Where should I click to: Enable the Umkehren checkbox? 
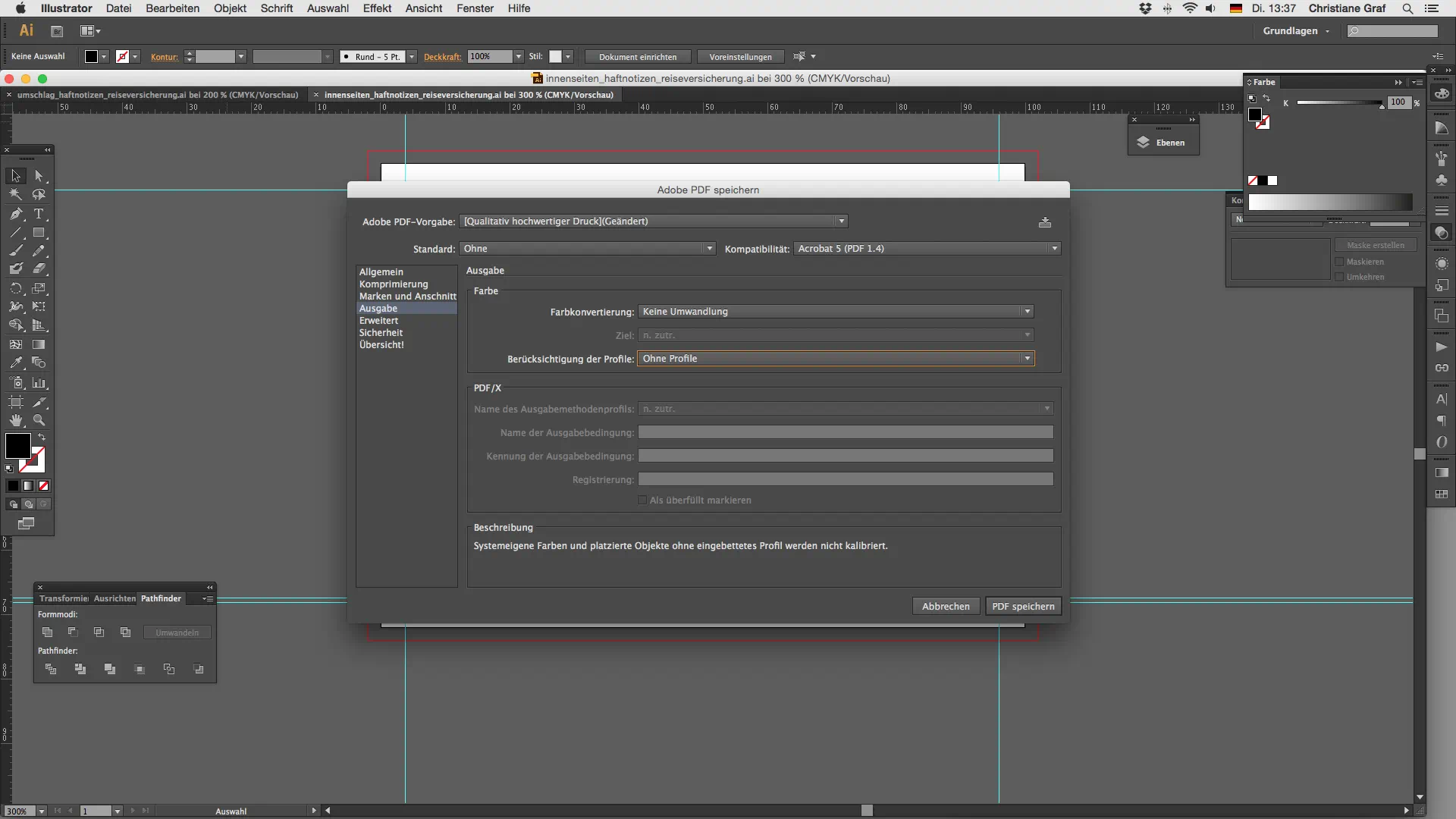[1339, 277]
